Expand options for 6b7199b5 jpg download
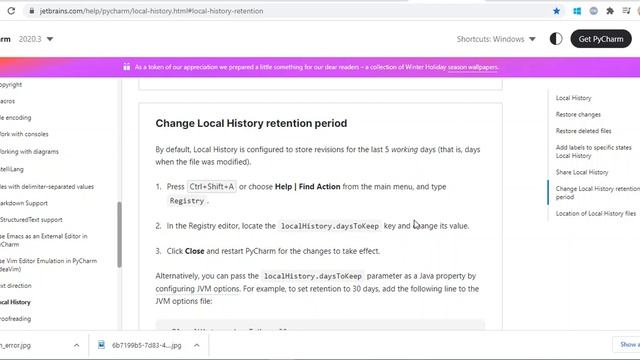640x360 pixels. click(197, 345)
